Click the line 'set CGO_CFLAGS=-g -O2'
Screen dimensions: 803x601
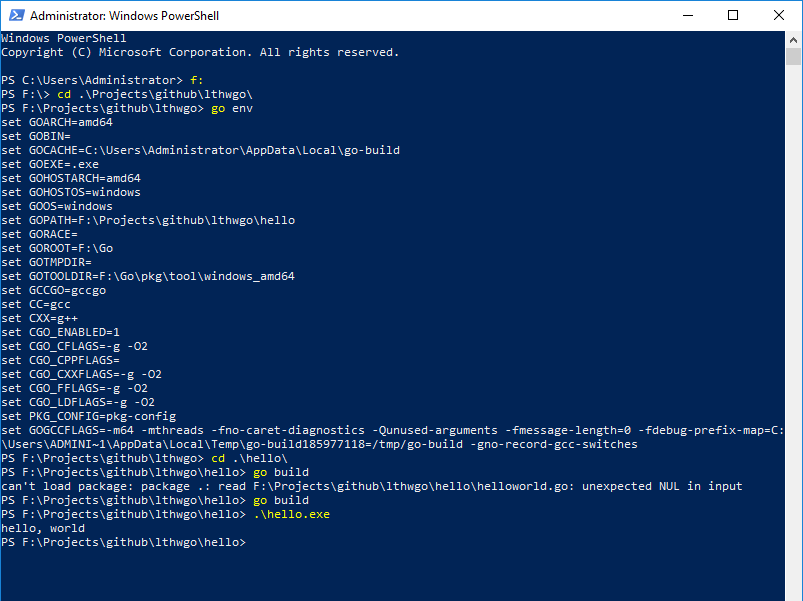74,346
